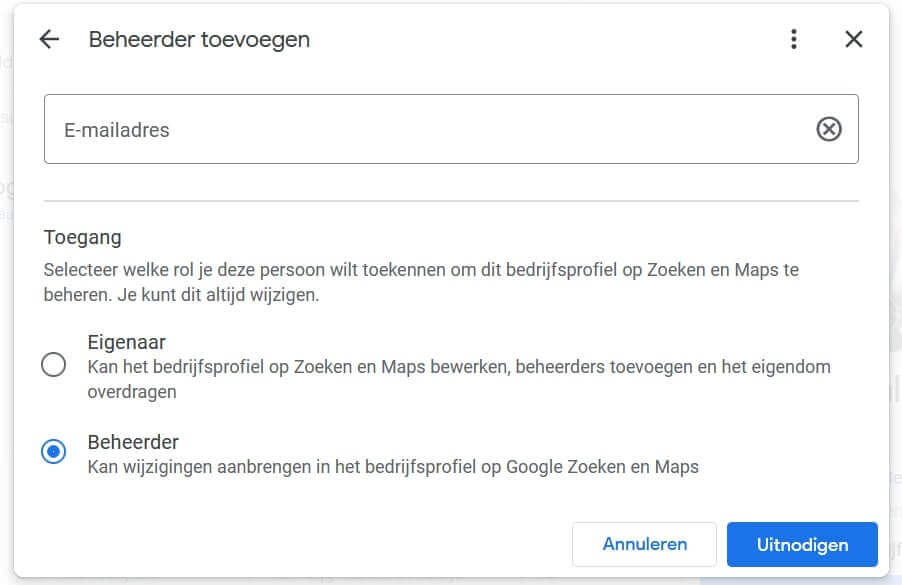Clear the E-mailadres field with the circled X
This screenshot has width=902, height=585.
click(828, 128)
